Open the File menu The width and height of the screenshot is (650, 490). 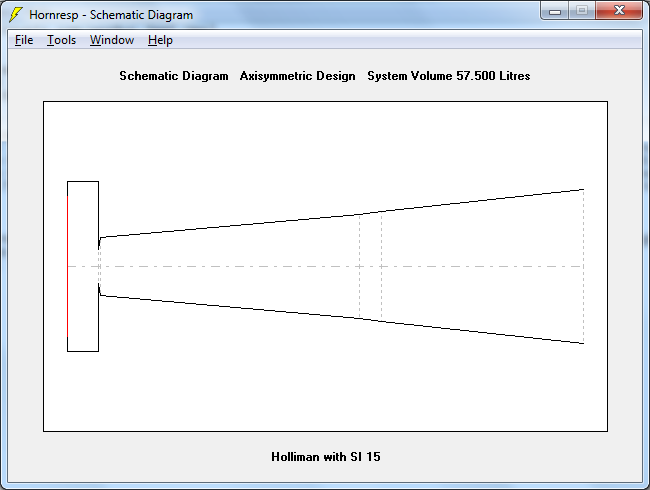pos(24,40)
